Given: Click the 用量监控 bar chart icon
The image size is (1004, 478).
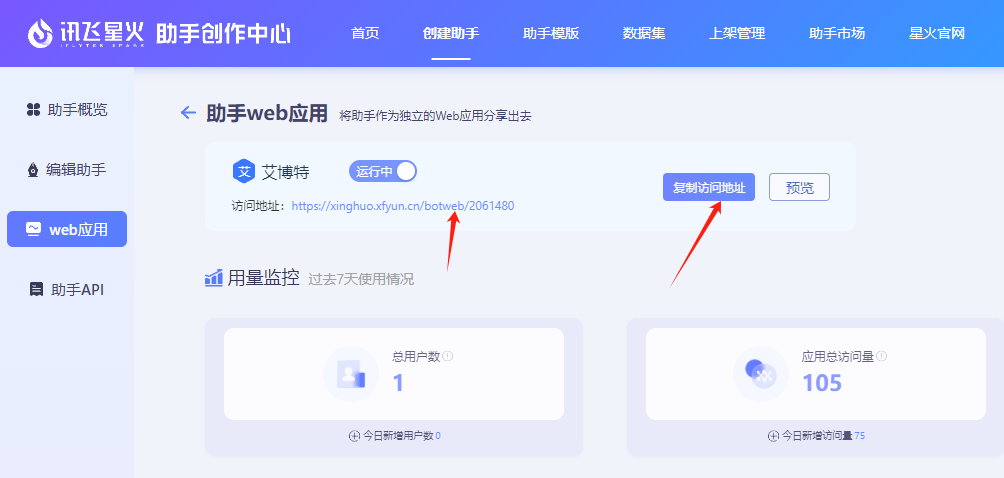Looking at the screenshot, I should tap(214, 278).
